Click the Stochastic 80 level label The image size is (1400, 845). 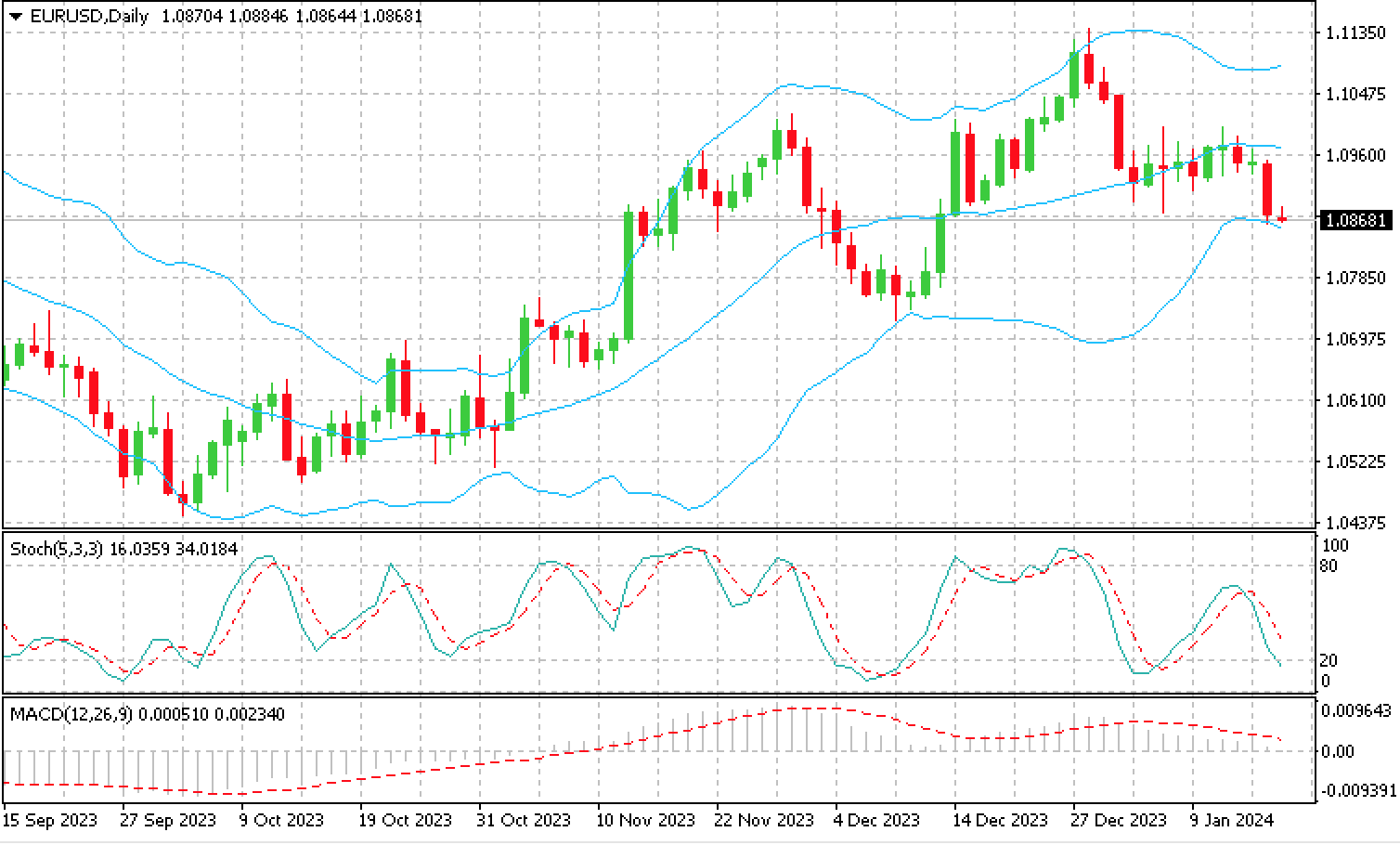pos(1329,566)
